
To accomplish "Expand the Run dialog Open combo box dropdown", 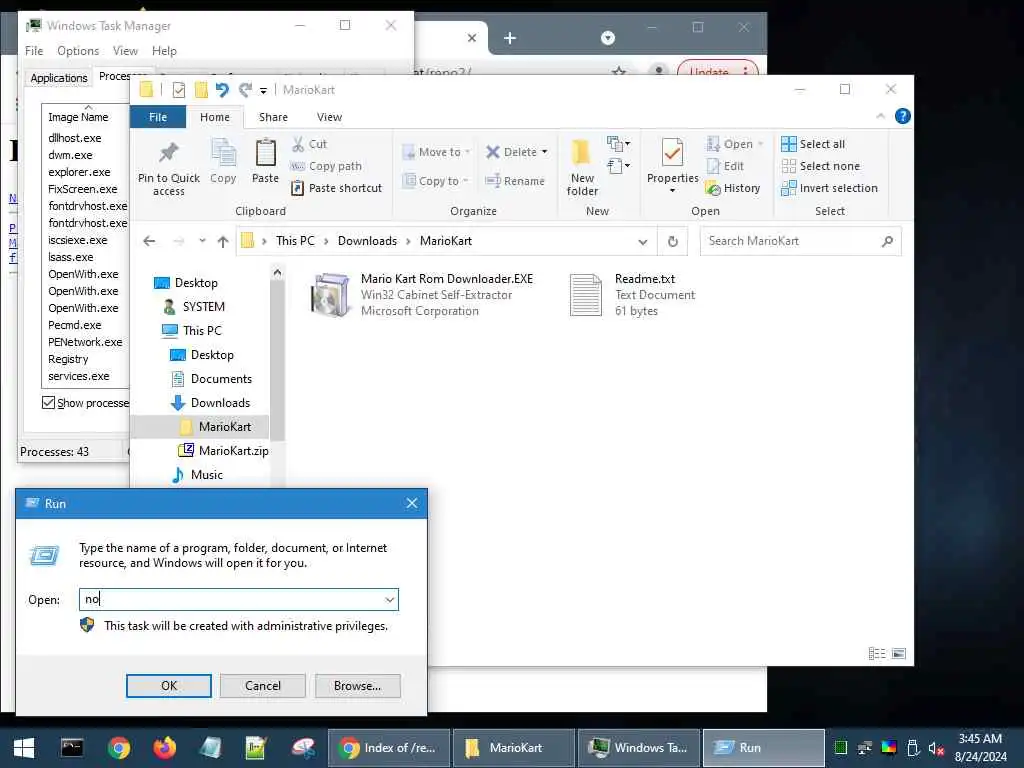I will click(390, 600).
